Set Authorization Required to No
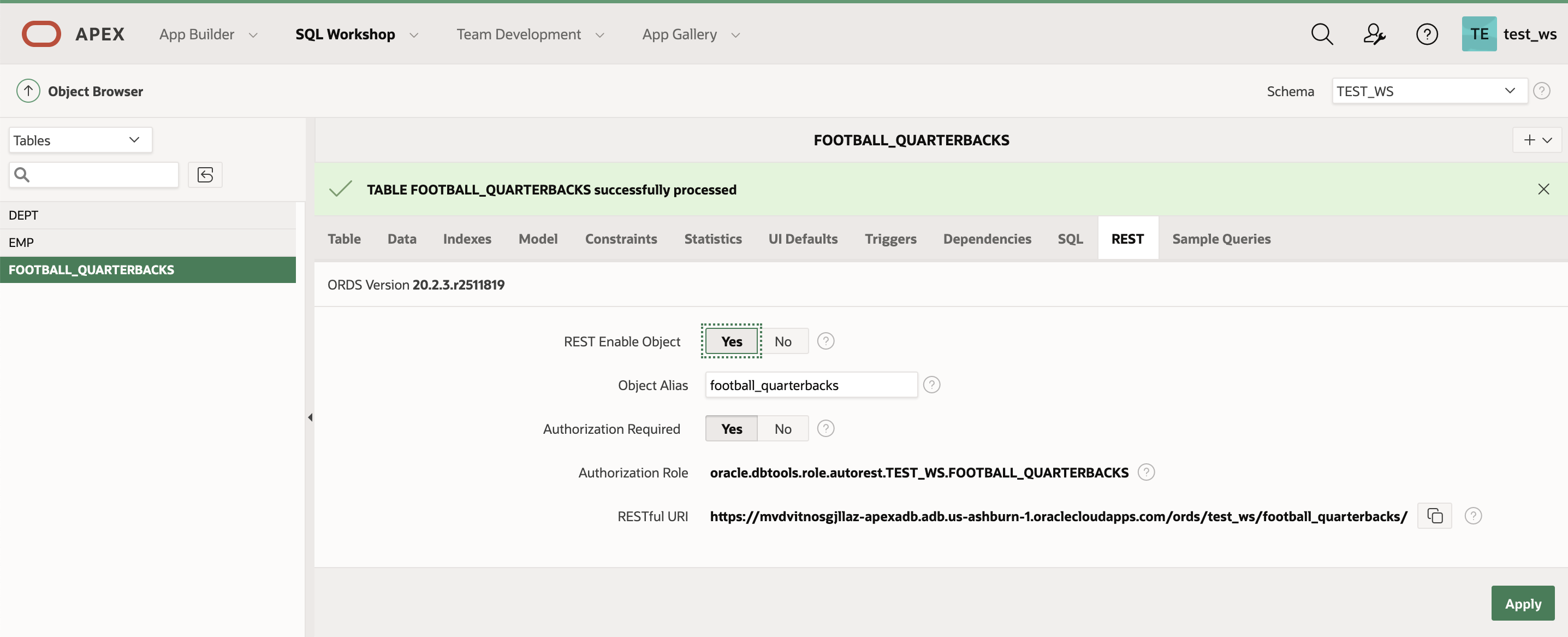The image size is (1568, 637). [783, 428]
